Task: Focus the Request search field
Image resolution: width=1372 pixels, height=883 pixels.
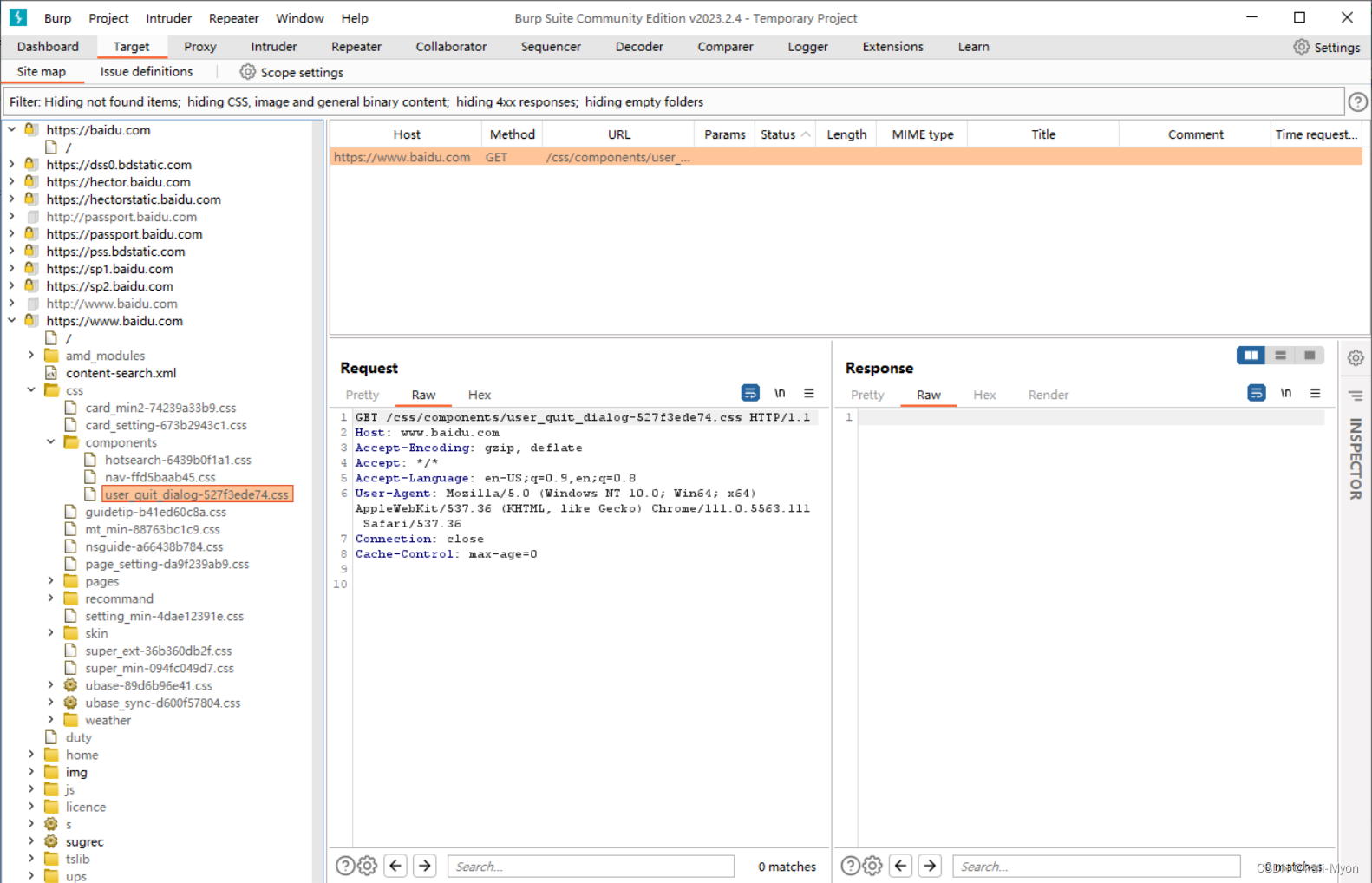Action: click(591, 866)
